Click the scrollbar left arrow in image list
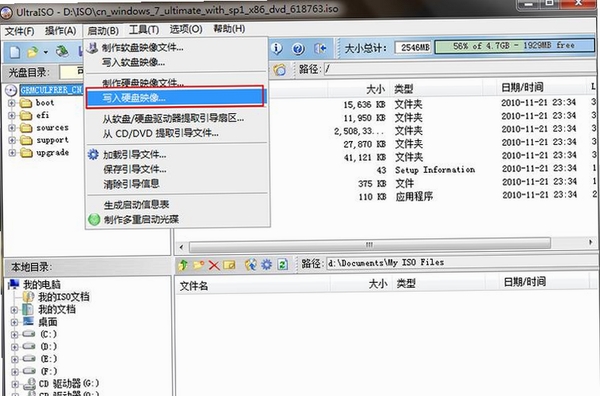 pos(181,247)
